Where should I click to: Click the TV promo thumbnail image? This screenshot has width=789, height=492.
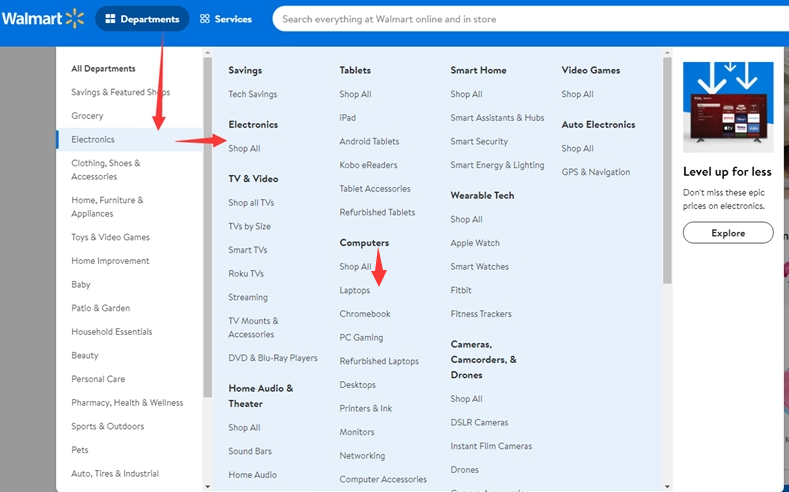(728, 105)
